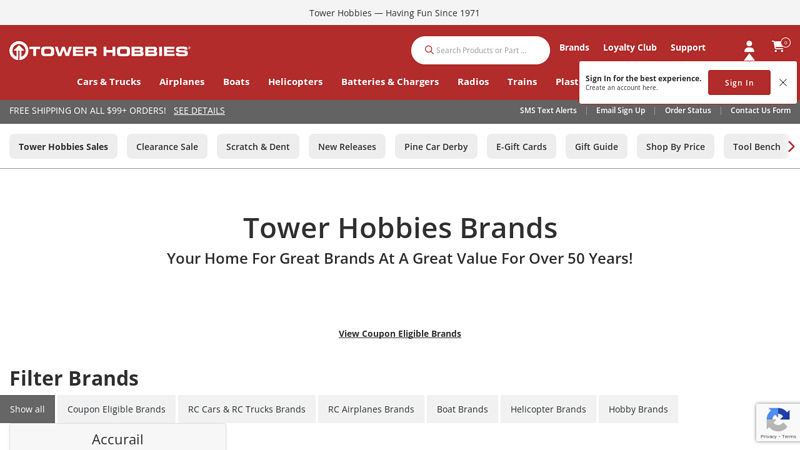Open the shopping cart
800x450 pixels.
coord(778,46)
